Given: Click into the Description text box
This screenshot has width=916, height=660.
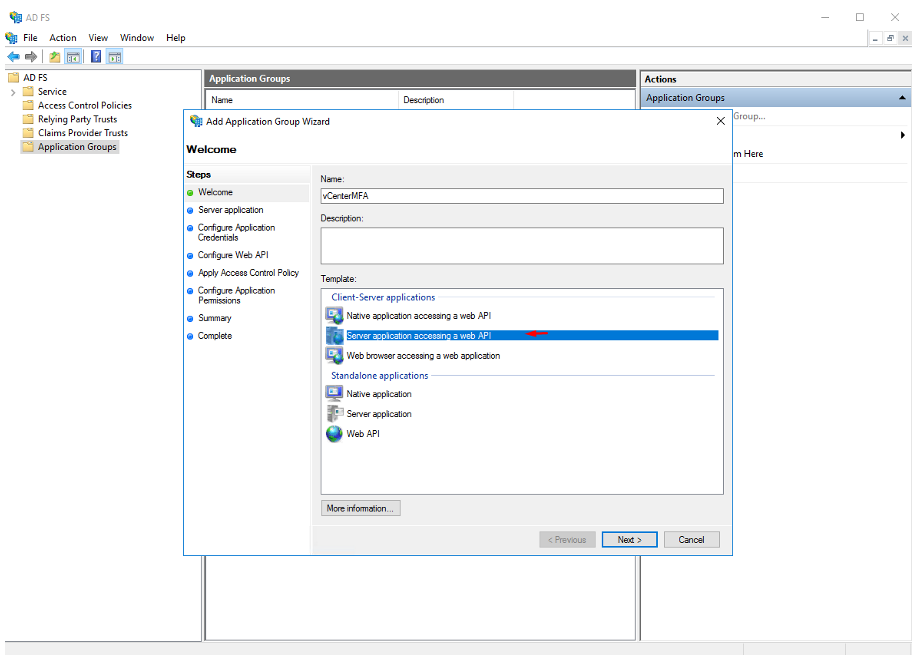Looking at the screenshot, I should (x=521, y=245).
